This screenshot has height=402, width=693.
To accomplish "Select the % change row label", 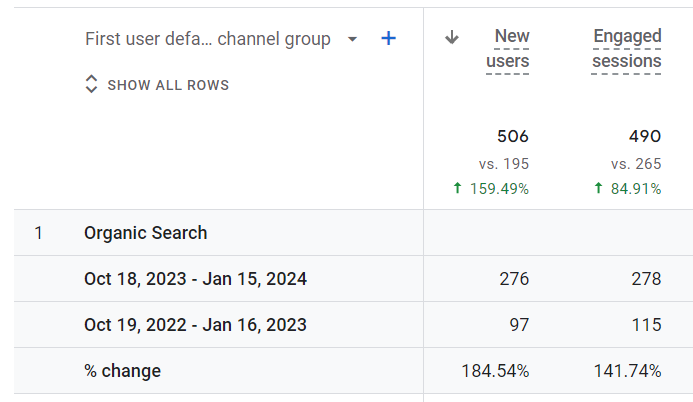I will point(122,371).
